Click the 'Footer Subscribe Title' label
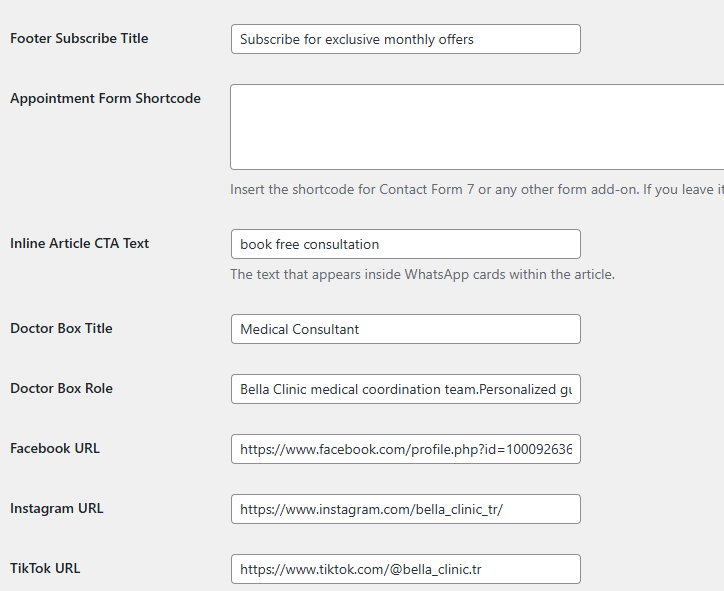This screenshot has width=724, height=591. tap(79, 38)
